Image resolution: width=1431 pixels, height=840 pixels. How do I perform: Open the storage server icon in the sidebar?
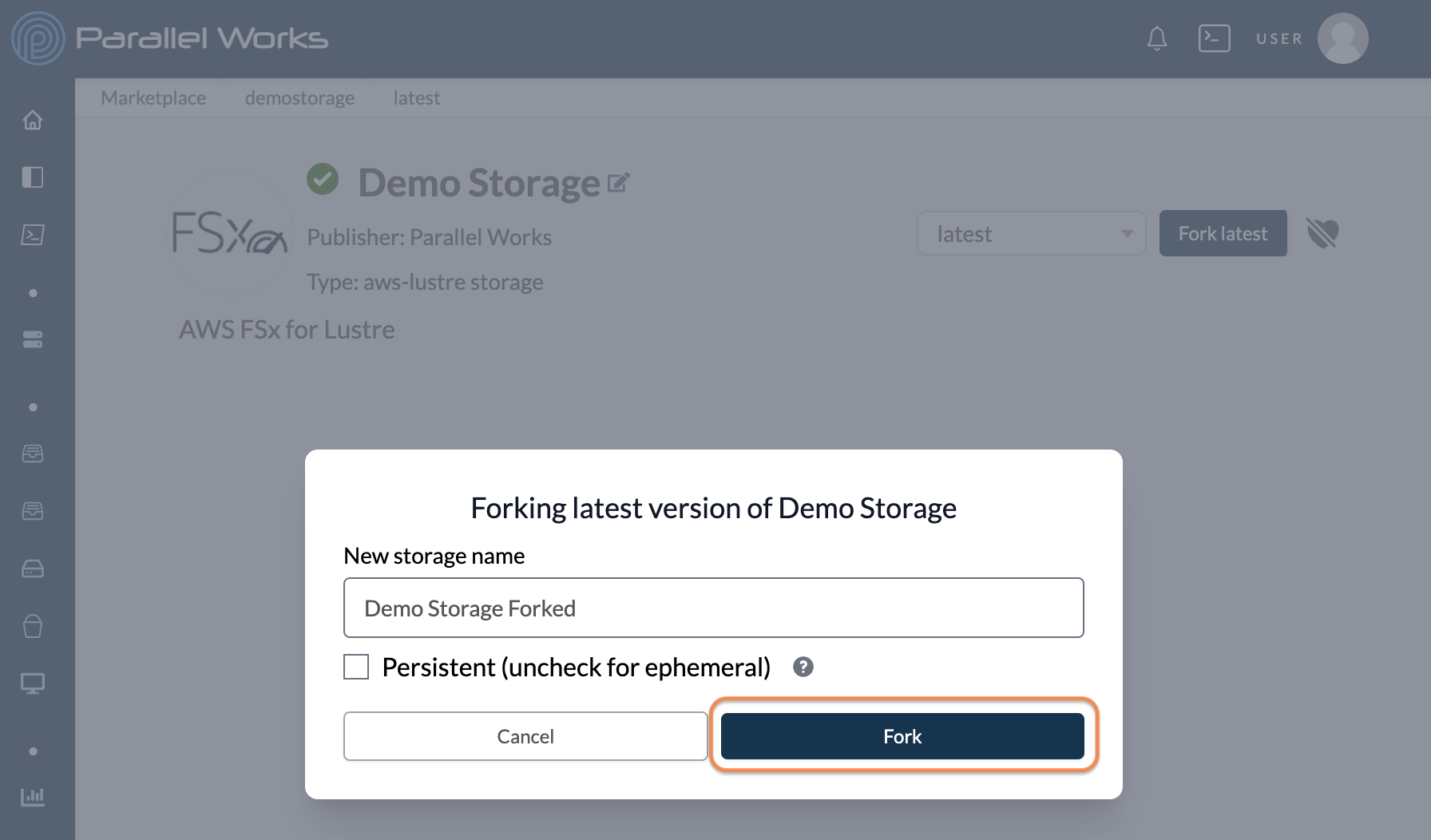(33, 339)
